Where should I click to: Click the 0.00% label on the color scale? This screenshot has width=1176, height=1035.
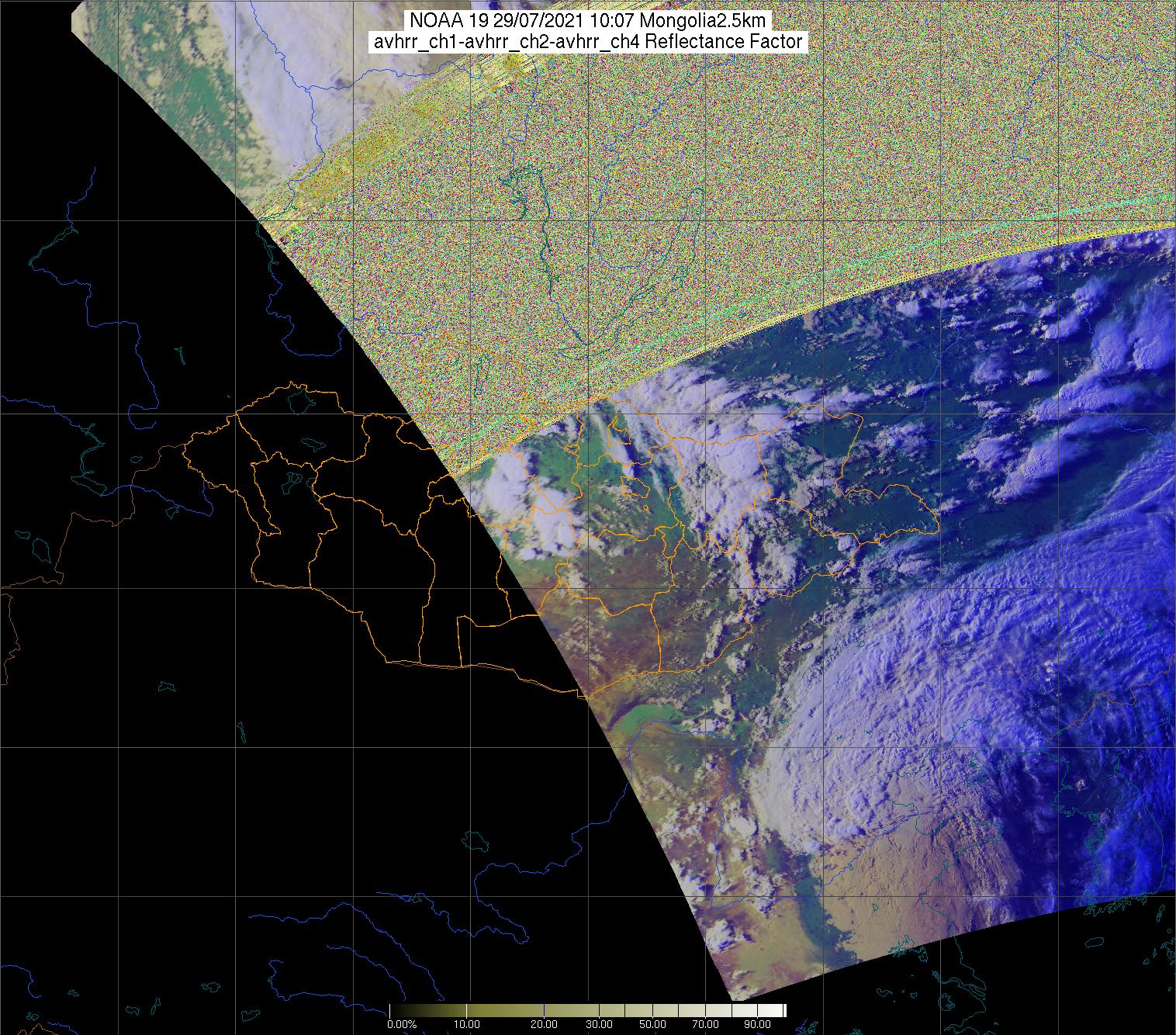pos(403,1026)
